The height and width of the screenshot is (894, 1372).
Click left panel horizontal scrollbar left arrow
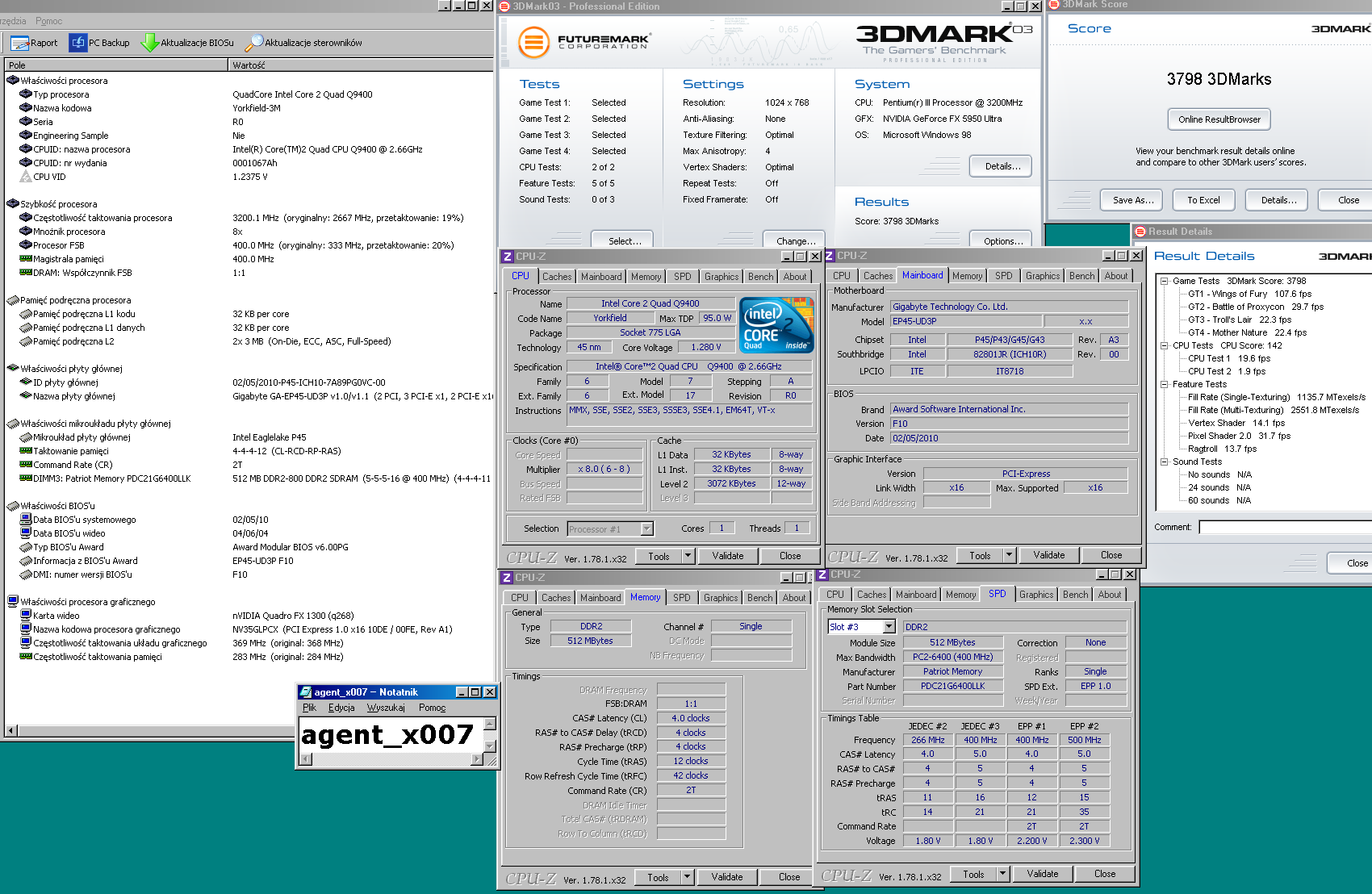tap(11, 730)
